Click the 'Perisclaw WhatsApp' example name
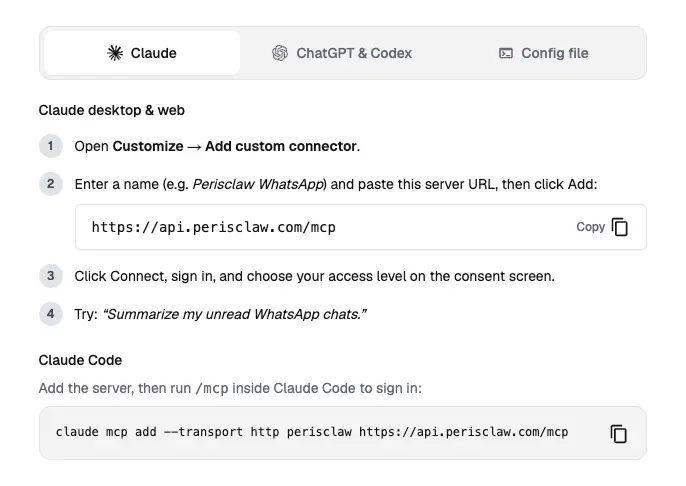Screen dimensions: 686x486 258,184
